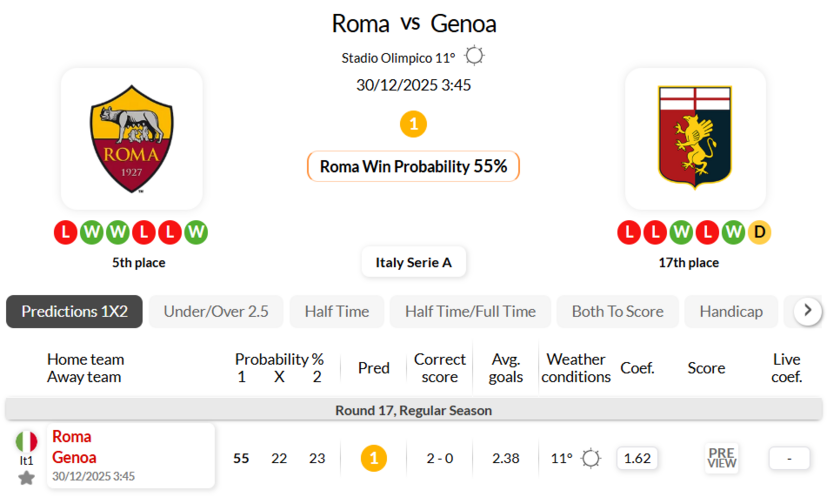
Task: Click the Roma club crest logo
Action: point(131,138)
